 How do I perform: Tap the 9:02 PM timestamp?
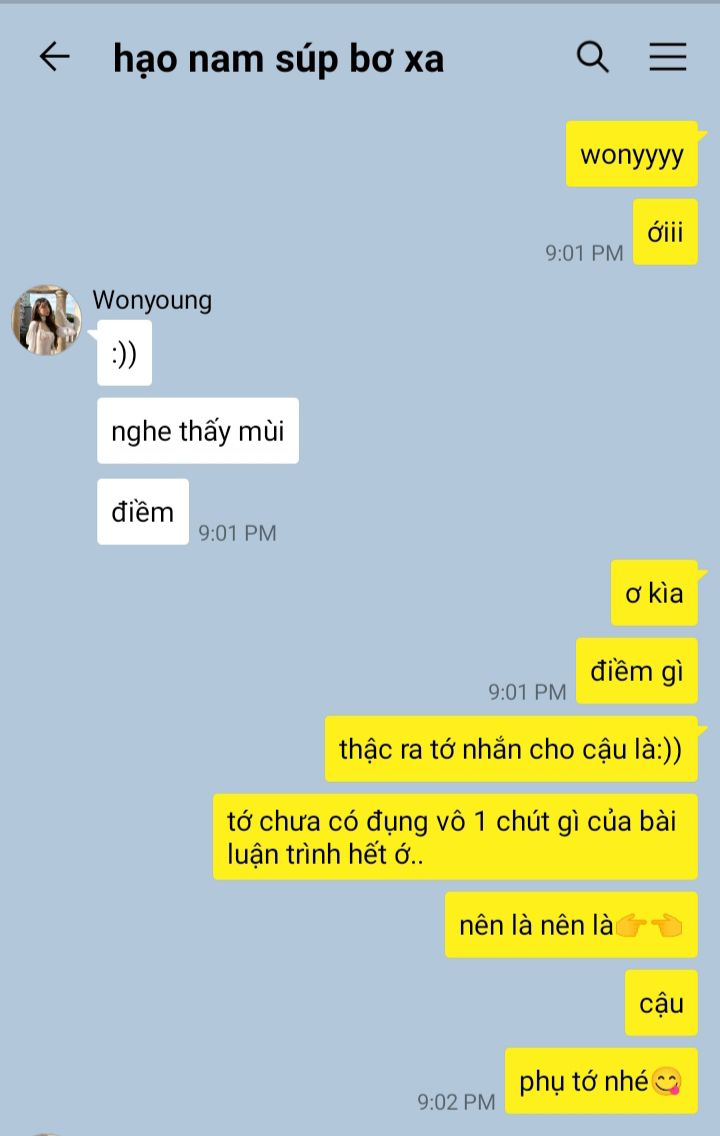456,1102
